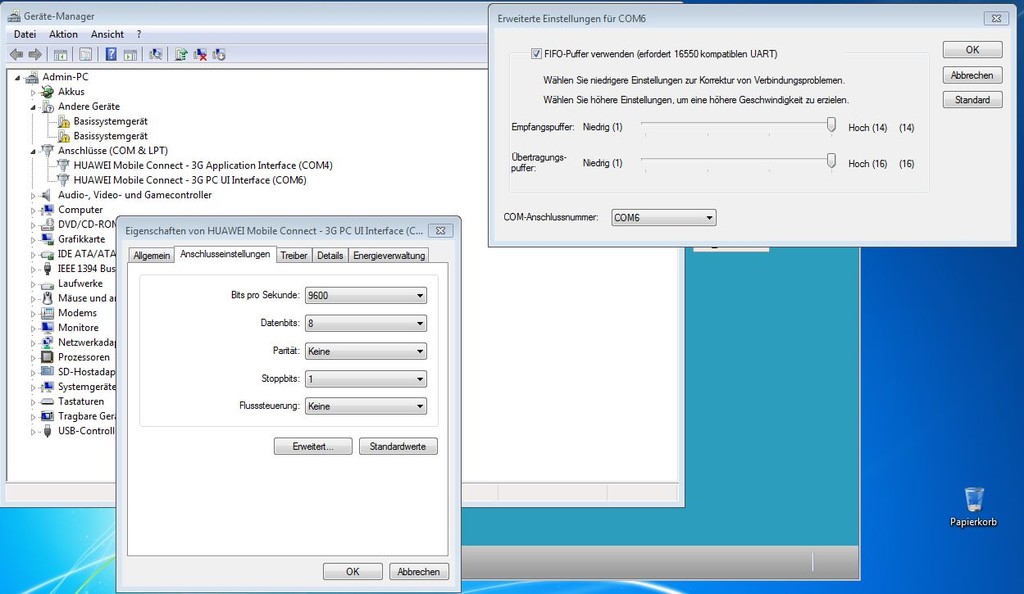Switch to the Details tab
Image resolution: width=1024 pixels, height=594 pixels.
click(x=330, y=256)
